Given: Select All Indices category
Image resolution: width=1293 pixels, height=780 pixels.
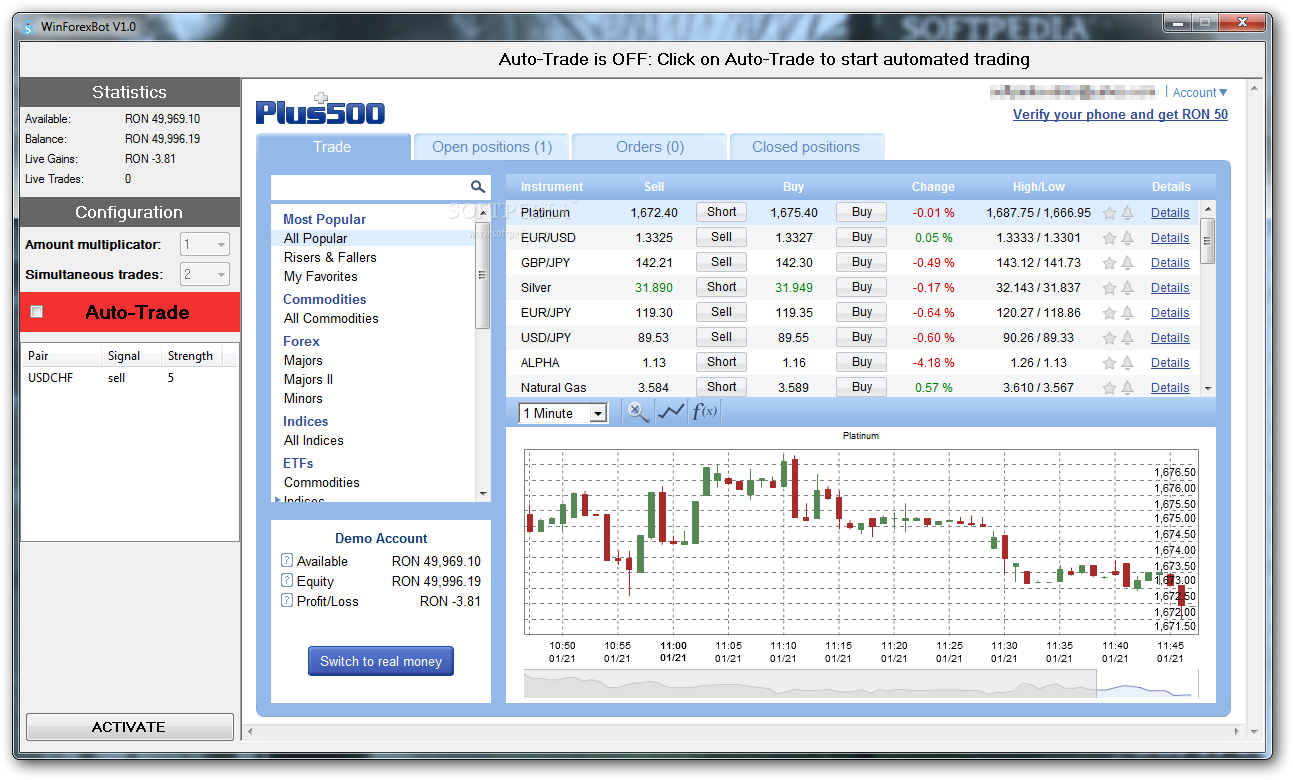Looking at the screenshot, I should click(314, 440).
